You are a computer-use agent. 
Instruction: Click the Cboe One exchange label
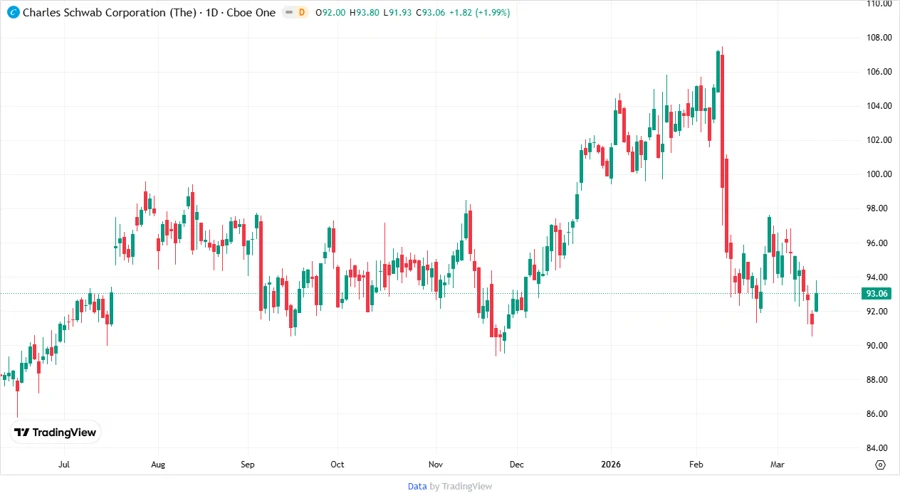(251, 12)
